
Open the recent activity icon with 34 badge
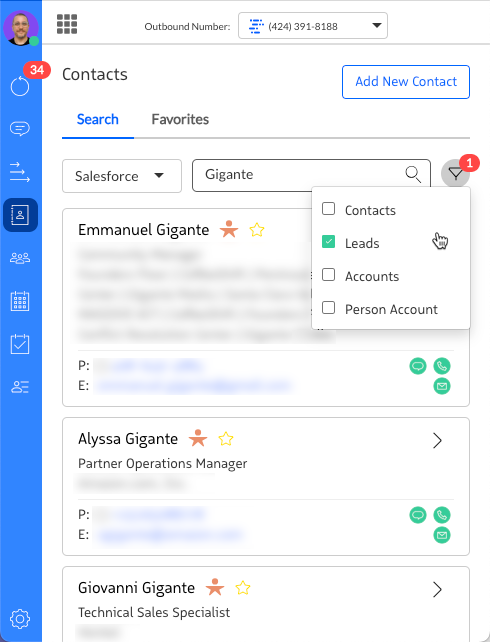click(20, 86)
